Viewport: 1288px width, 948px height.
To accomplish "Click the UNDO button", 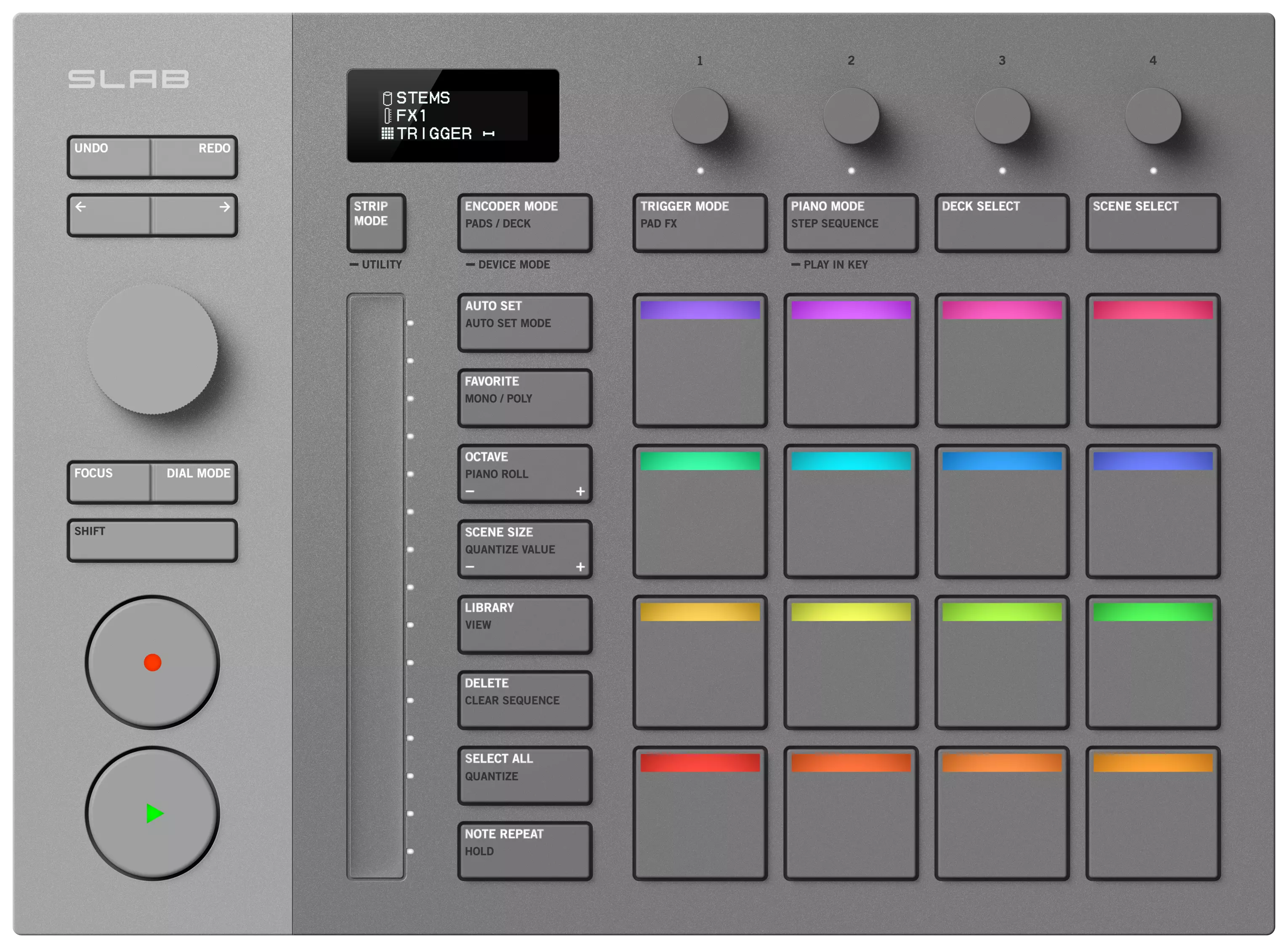I will (109, 157).
